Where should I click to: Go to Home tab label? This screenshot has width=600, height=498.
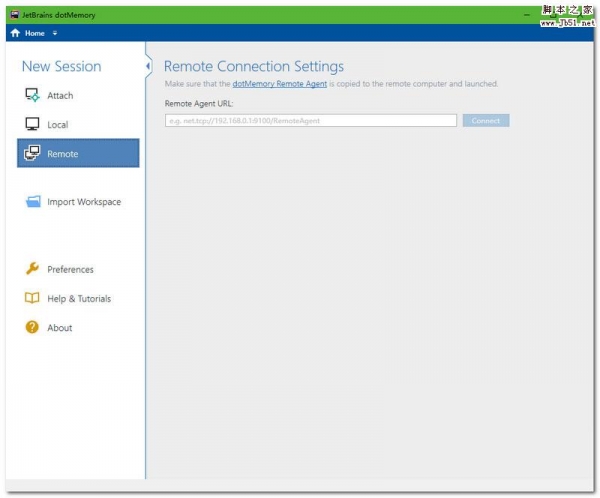pos(35,33)
